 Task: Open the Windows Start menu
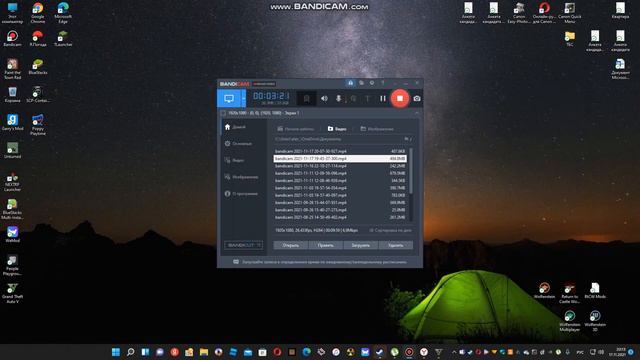click(116, 352)
